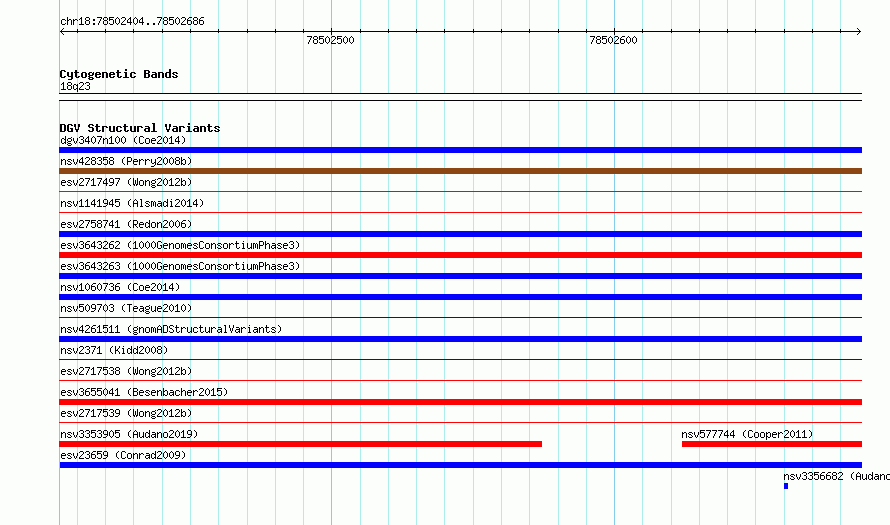Image resolution: width=890 pixels, height=525 pixels.
Task: Open nsv1060736 (Coe2014) variant label
Action: pos(120,287)
